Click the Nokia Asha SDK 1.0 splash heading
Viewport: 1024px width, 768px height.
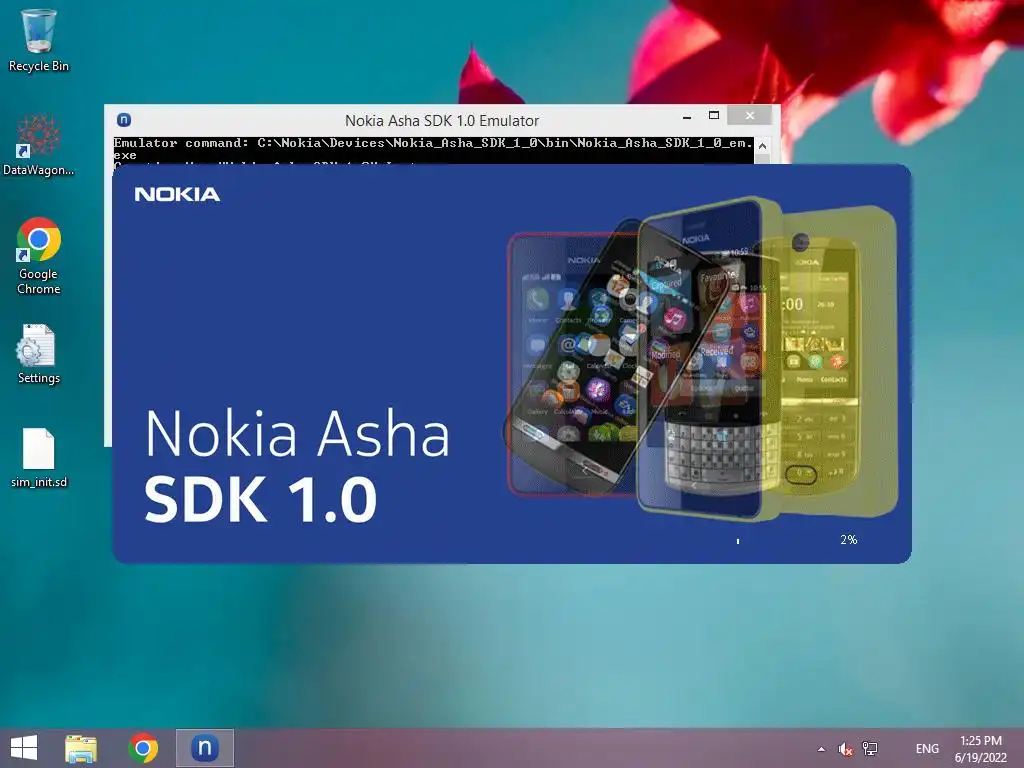coord(297,466)
